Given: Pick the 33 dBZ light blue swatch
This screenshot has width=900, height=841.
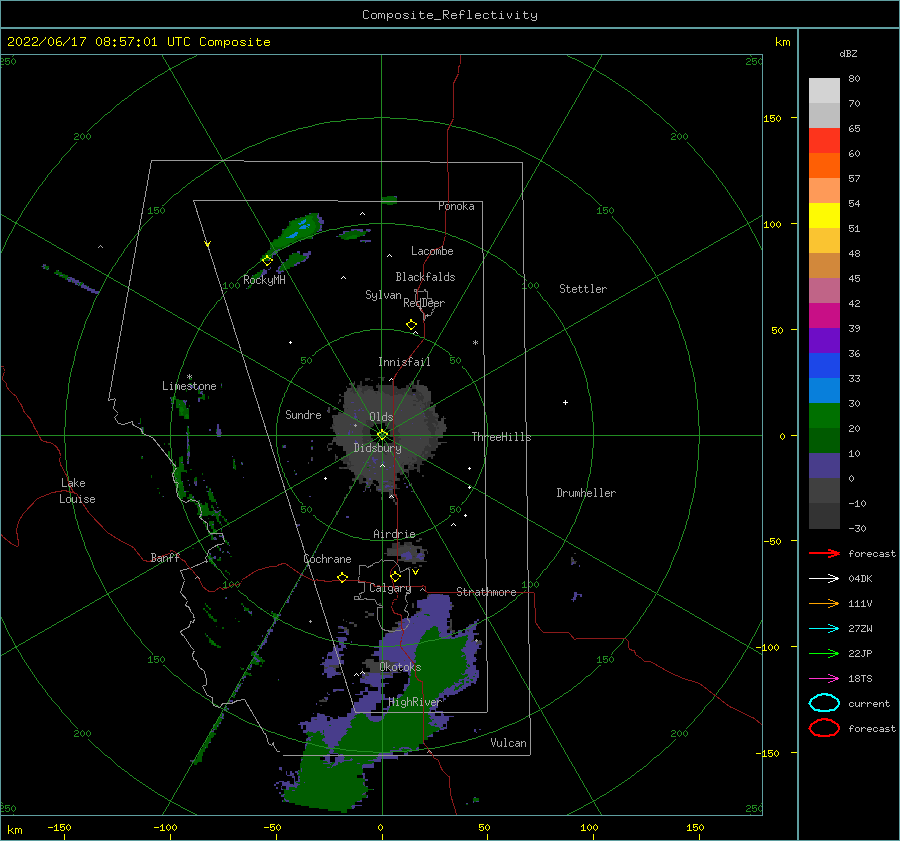Looking at the screenshot, I should click(824, 390).
